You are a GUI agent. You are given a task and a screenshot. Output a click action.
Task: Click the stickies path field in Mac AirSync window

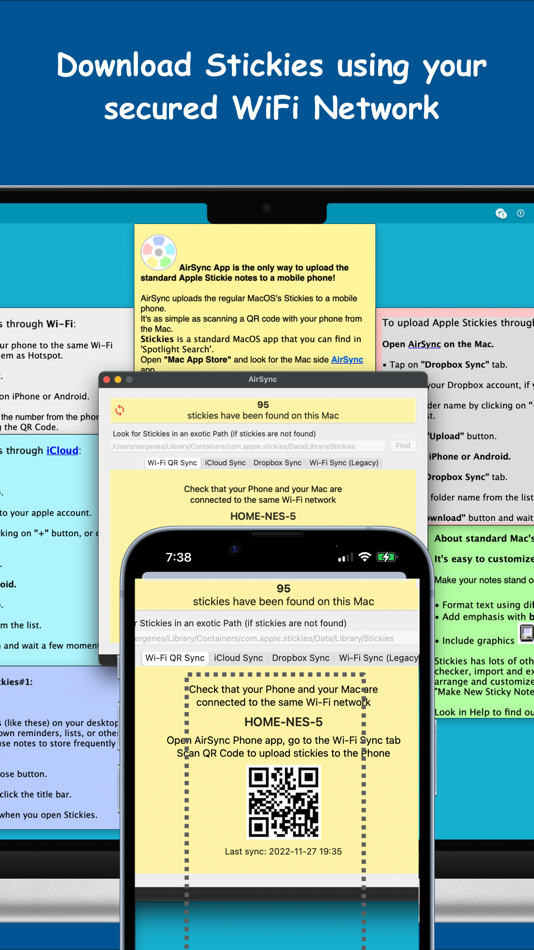(x=247, y=446)
